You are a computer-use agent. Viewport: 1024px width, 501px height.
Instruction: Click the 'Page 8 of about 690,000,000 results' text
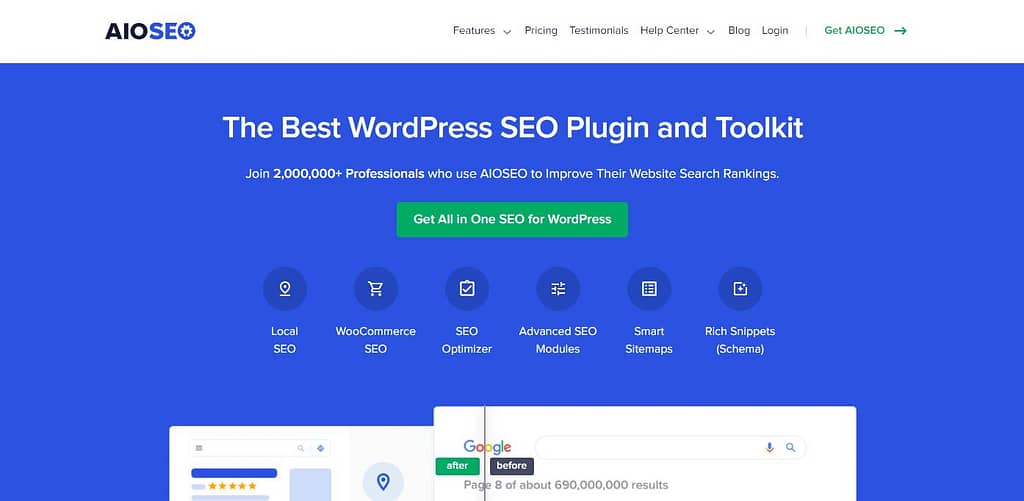pyautogui.click(x=566, y=485)
